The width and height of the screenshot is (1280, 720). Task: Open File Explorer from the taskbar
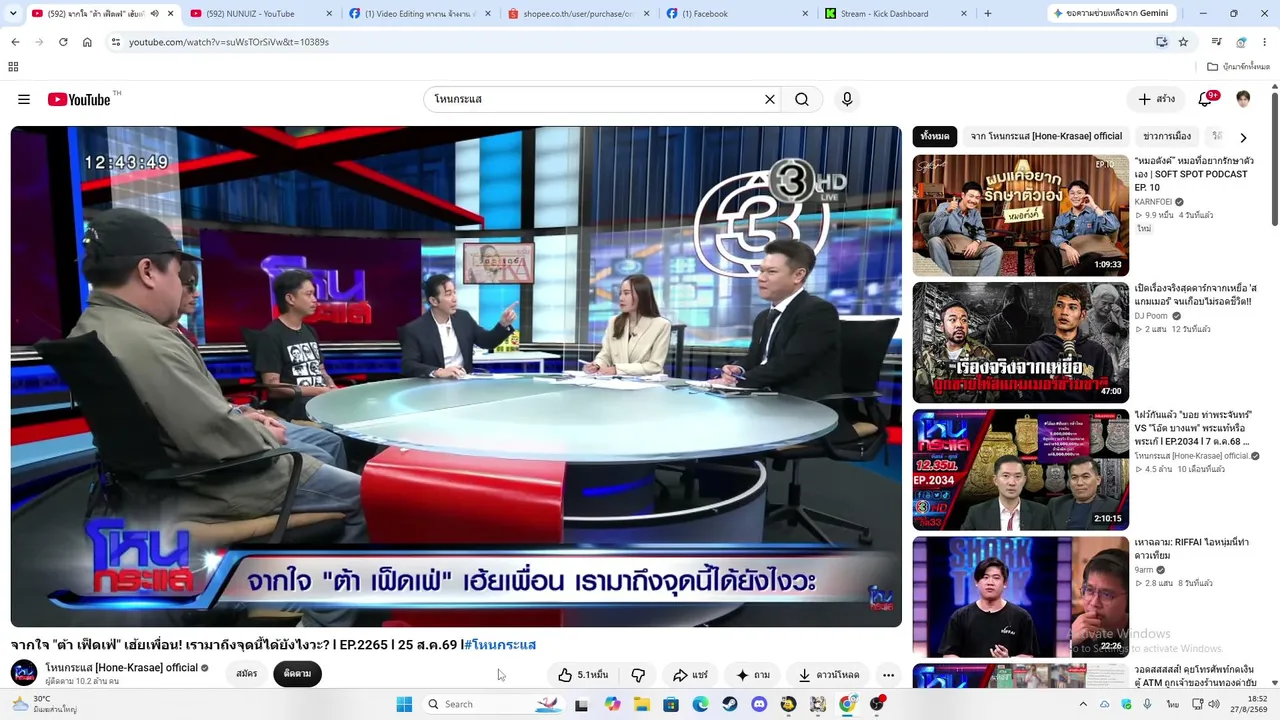[x=642, y=704]
